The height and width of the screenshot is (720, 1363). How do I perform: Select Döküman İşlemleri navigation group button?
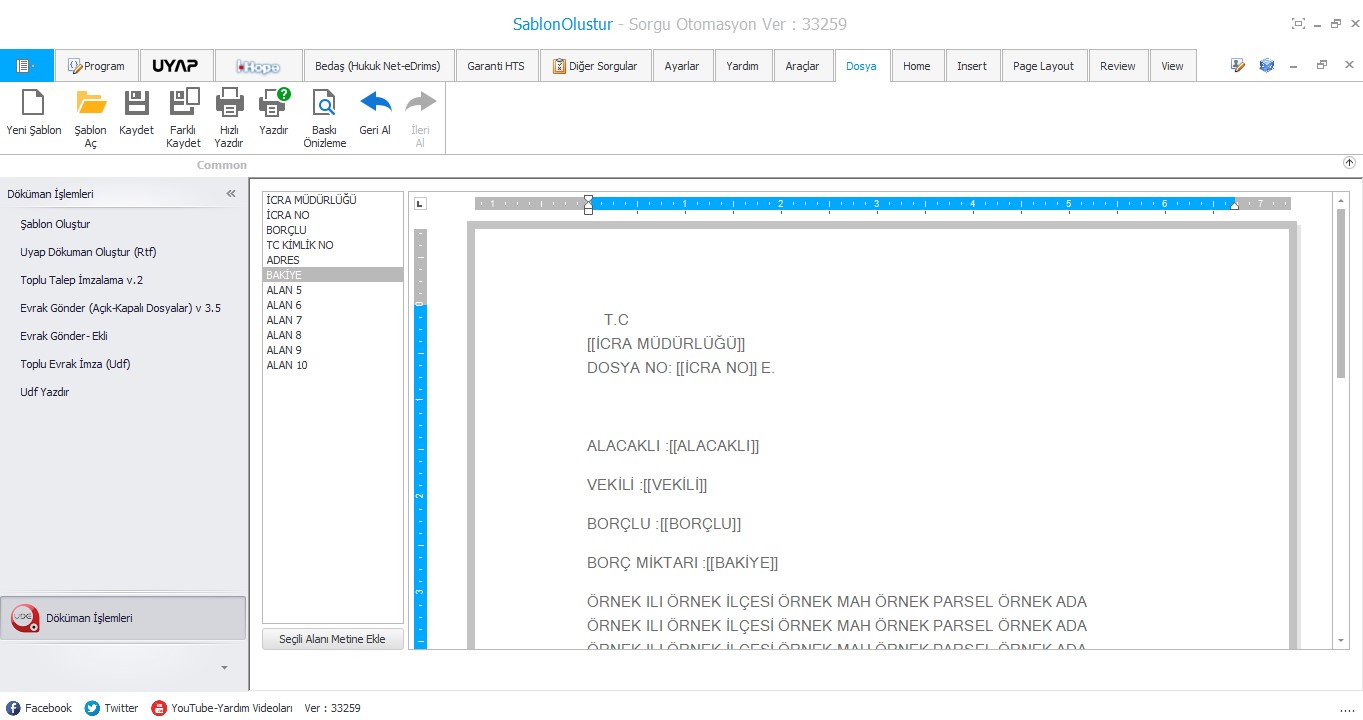pyautogui.click(x=123, y=618)
